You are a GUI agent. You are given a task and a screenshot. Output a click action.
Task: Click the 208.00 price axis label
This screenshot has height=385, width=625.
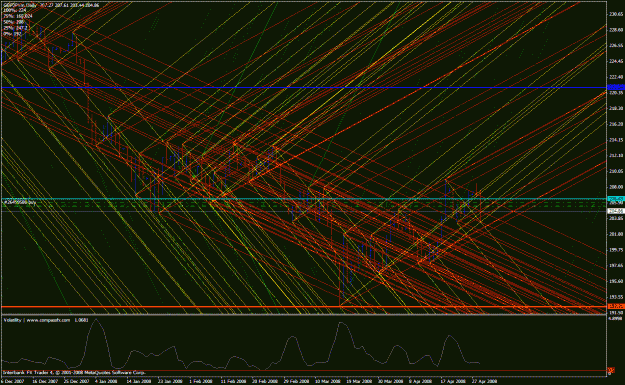pyautogui.click(x=616, y=187)
